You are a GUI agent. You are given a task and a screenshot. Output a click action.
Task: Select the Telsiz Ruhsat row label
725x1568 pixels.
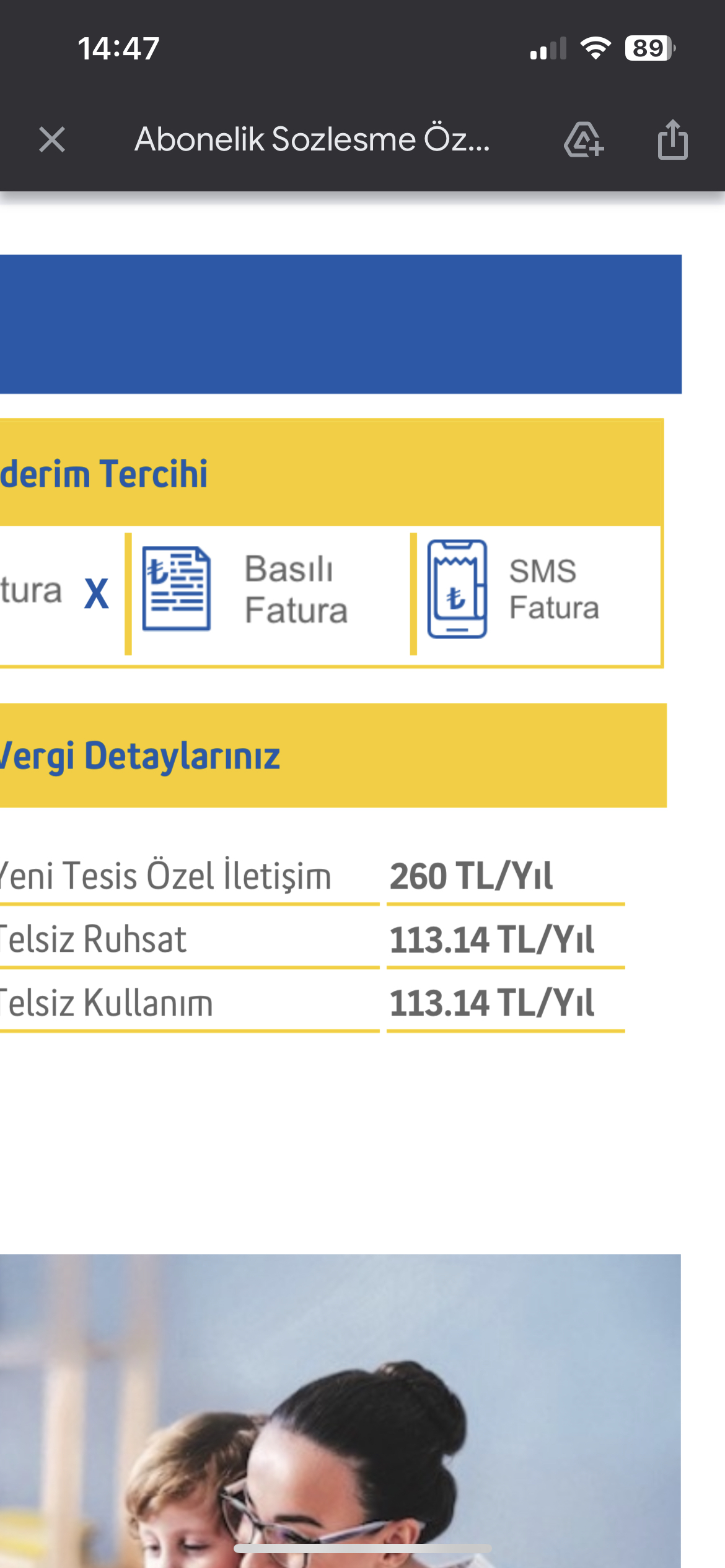[x=93, y=939]
